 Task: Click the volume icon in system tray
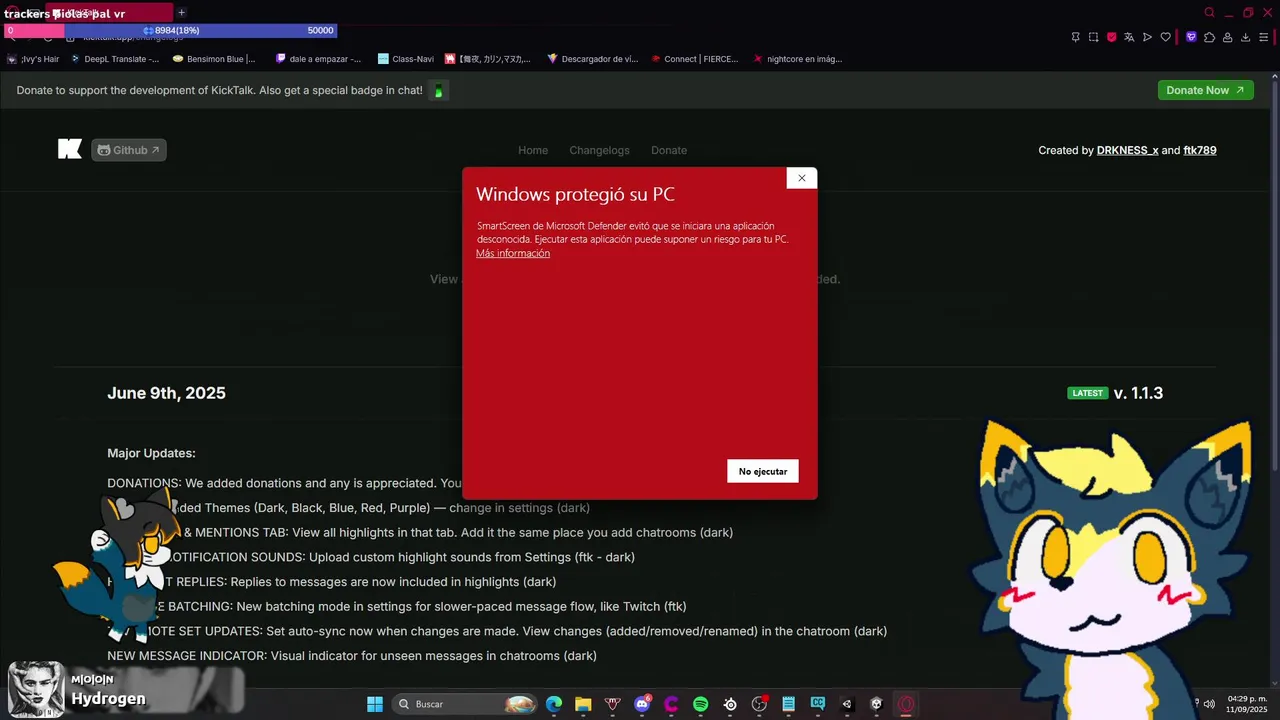coord(1209,704)
